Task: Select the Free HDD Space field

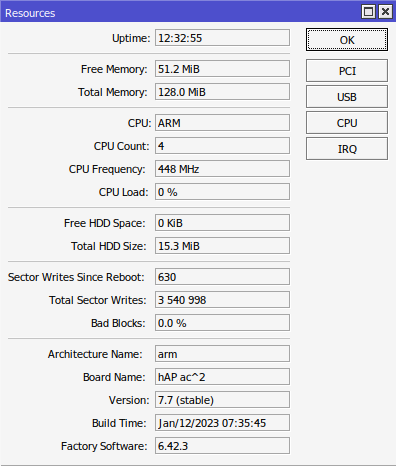Action: [222, 223]
